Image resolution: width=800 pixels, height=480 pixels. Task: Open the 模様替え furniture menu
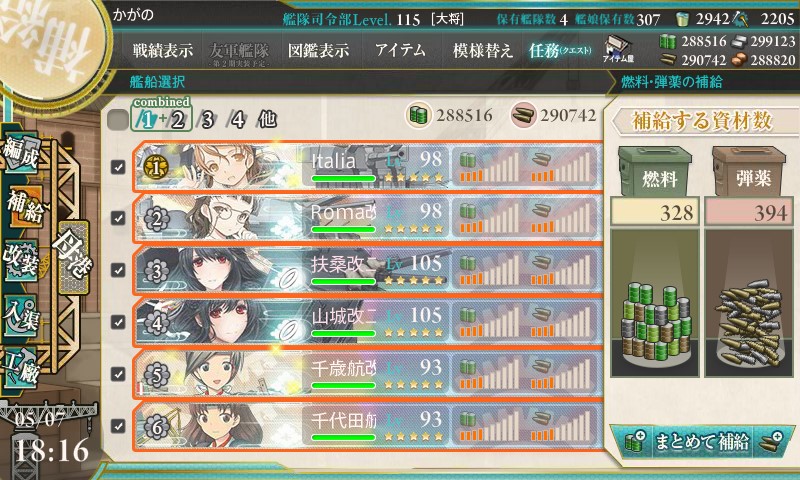[482, 50]
